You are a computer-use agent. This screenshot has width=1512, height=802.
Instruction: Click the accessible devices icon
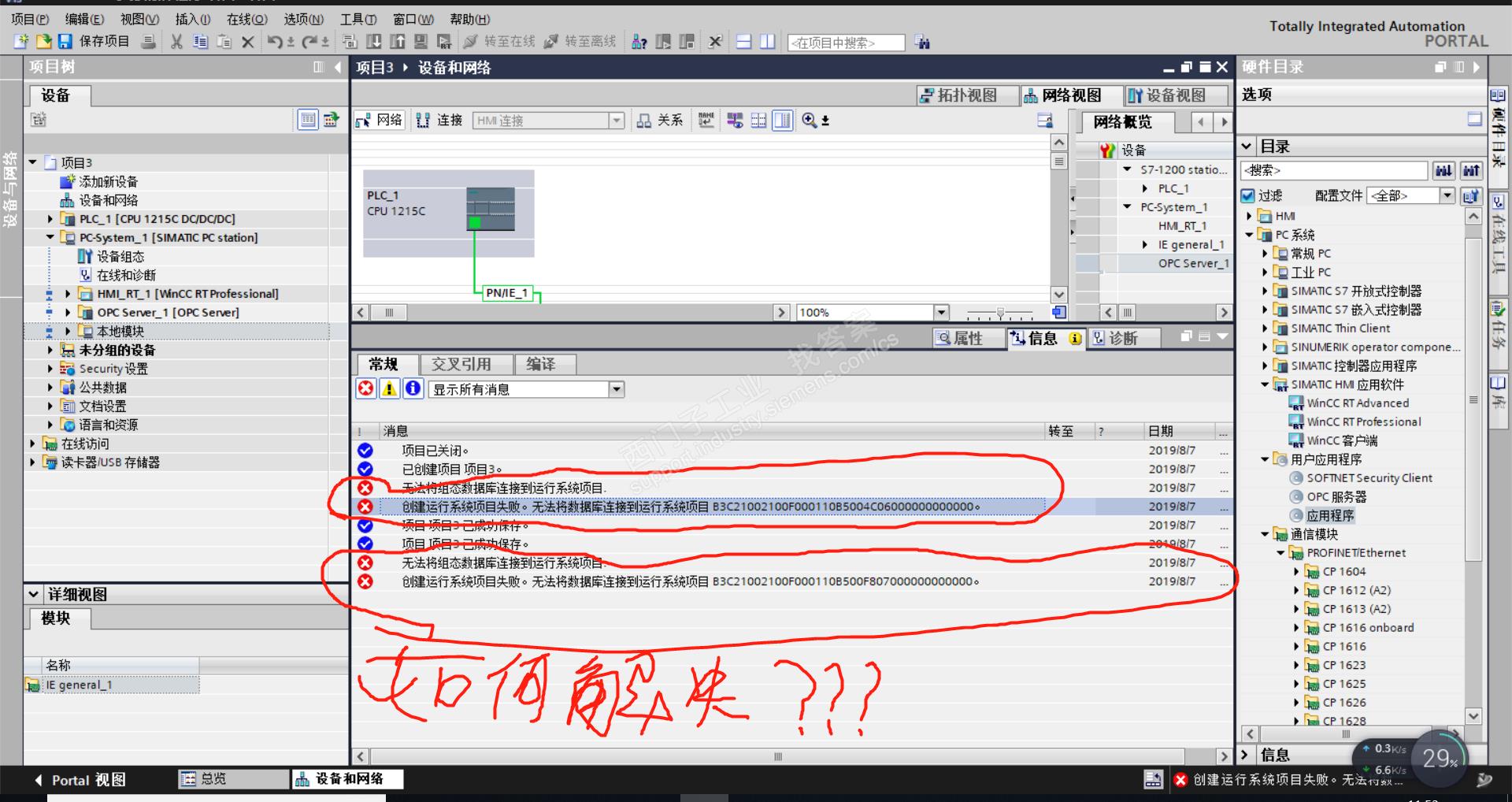point(639,42)
